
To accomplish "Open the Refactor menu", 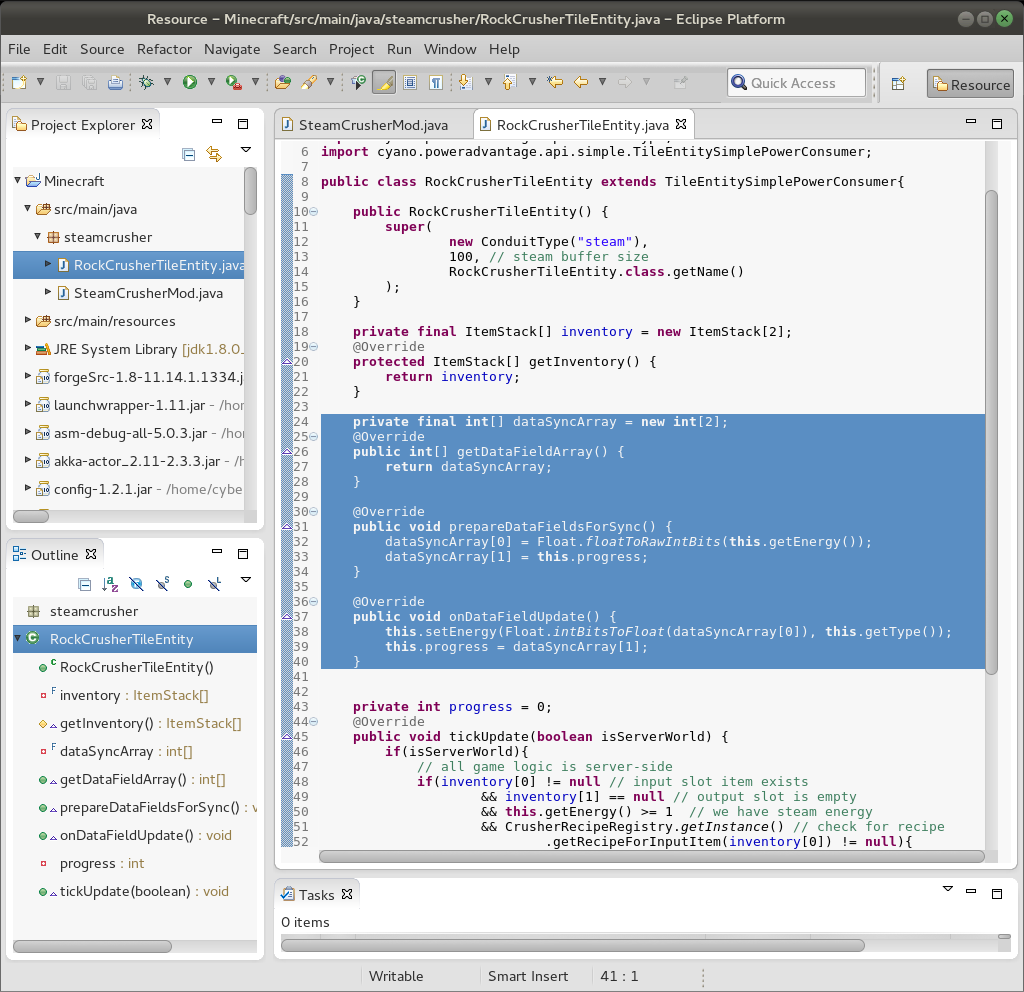I will coord(164,50).
